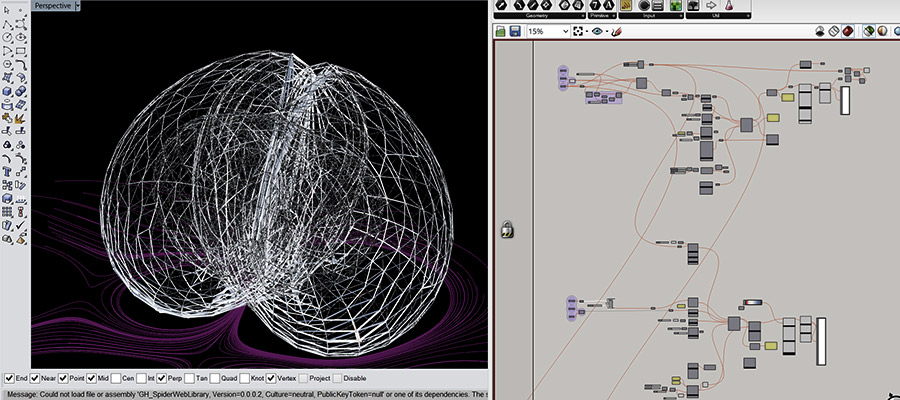Image resolution: width=900 pixels, height=400 pixels.
Task: Select the Circle tool
Action: [x=7, y=37]
